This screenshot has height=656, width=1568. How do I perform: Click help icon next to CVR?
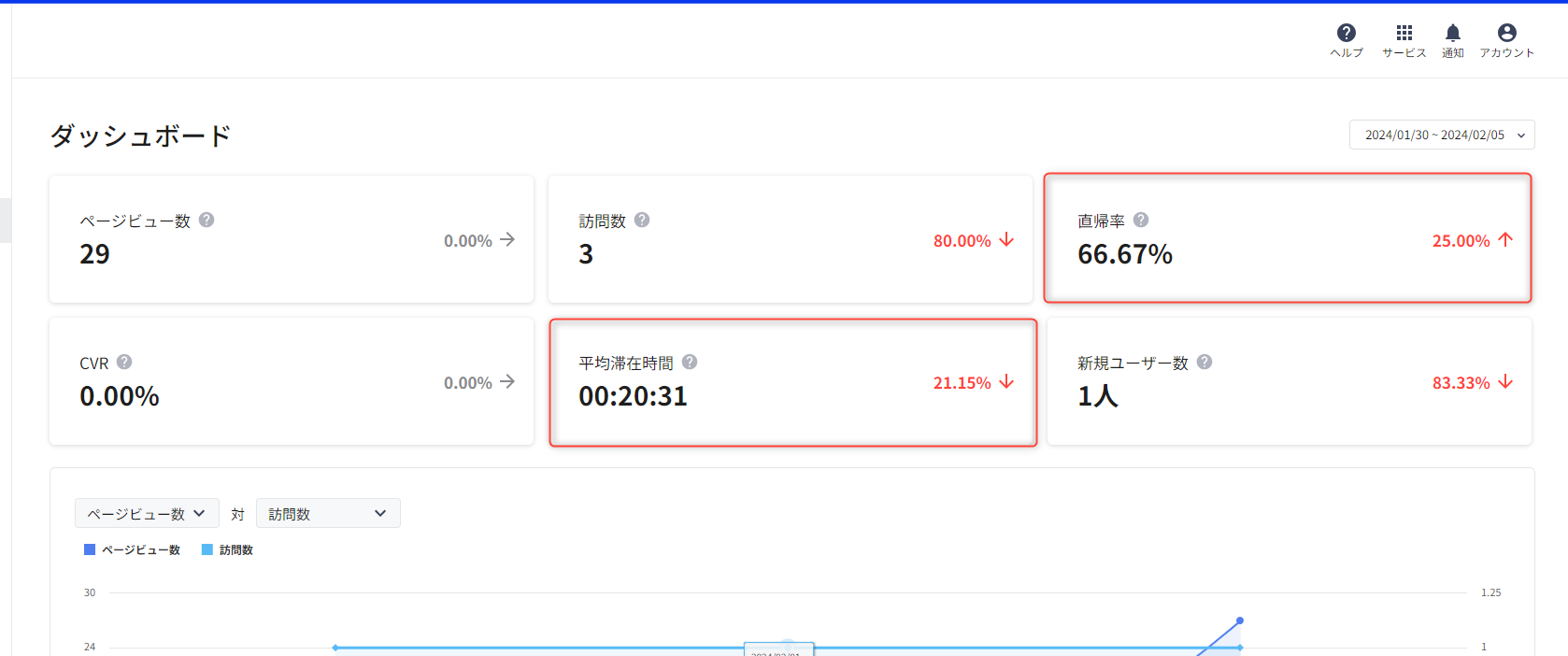pos(124,362)
